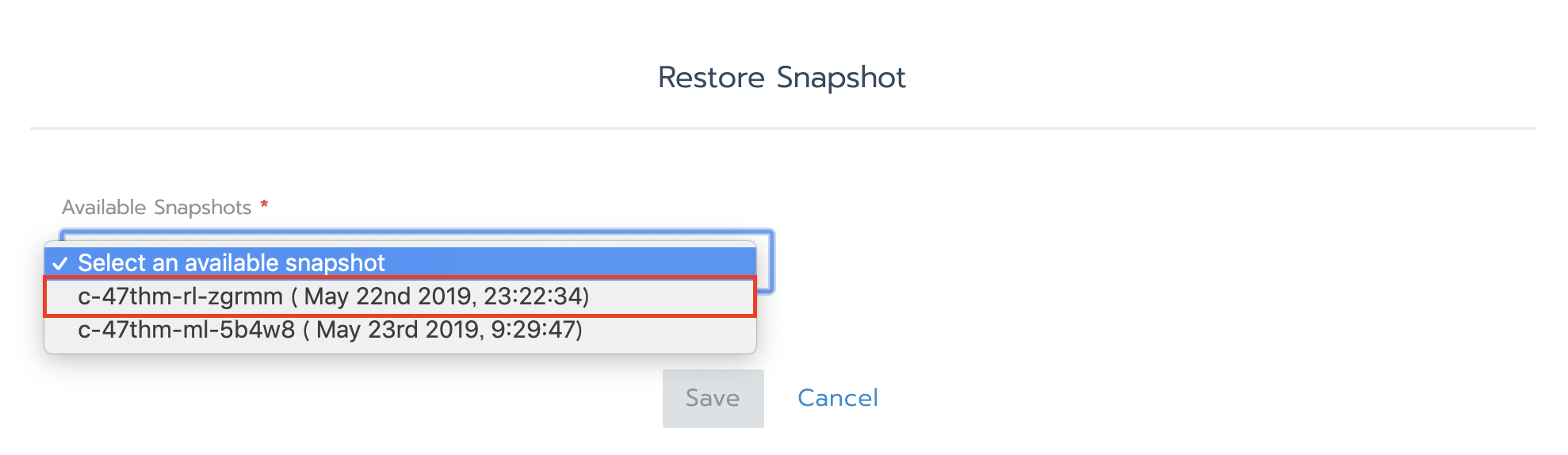
Task: Choose the snapshot ending in 5b4w8
Action: pos(330,330)
